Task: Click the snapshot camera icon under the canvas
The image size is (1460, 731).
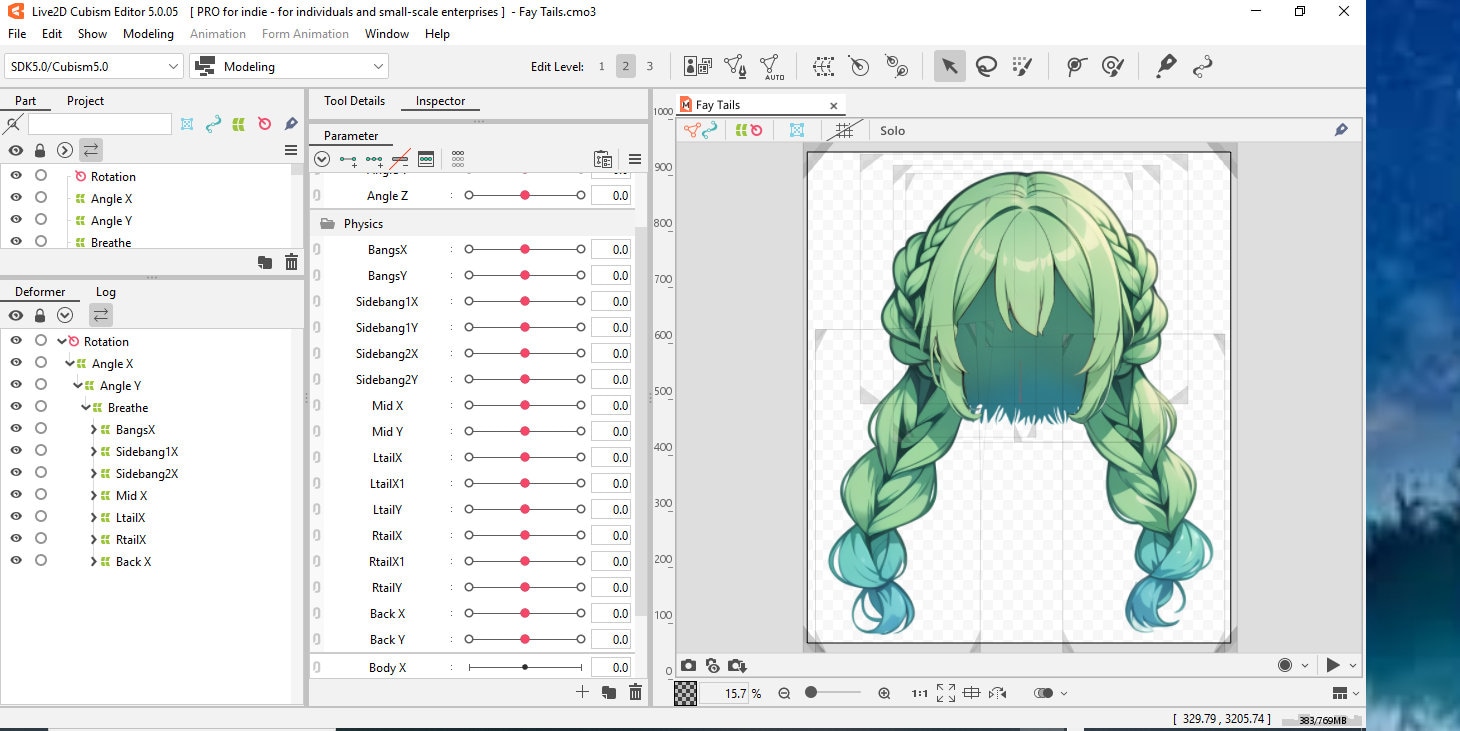Action: pyautogui.click(x=688, y=665)
